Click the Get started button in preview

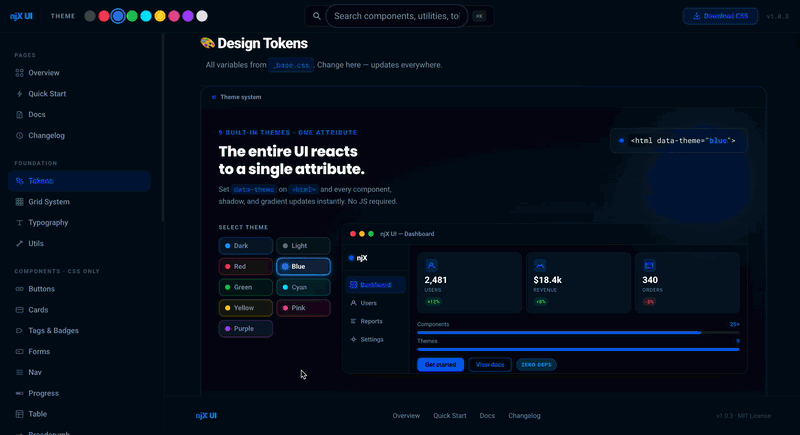pyautogui.click(x=440, y=365)
